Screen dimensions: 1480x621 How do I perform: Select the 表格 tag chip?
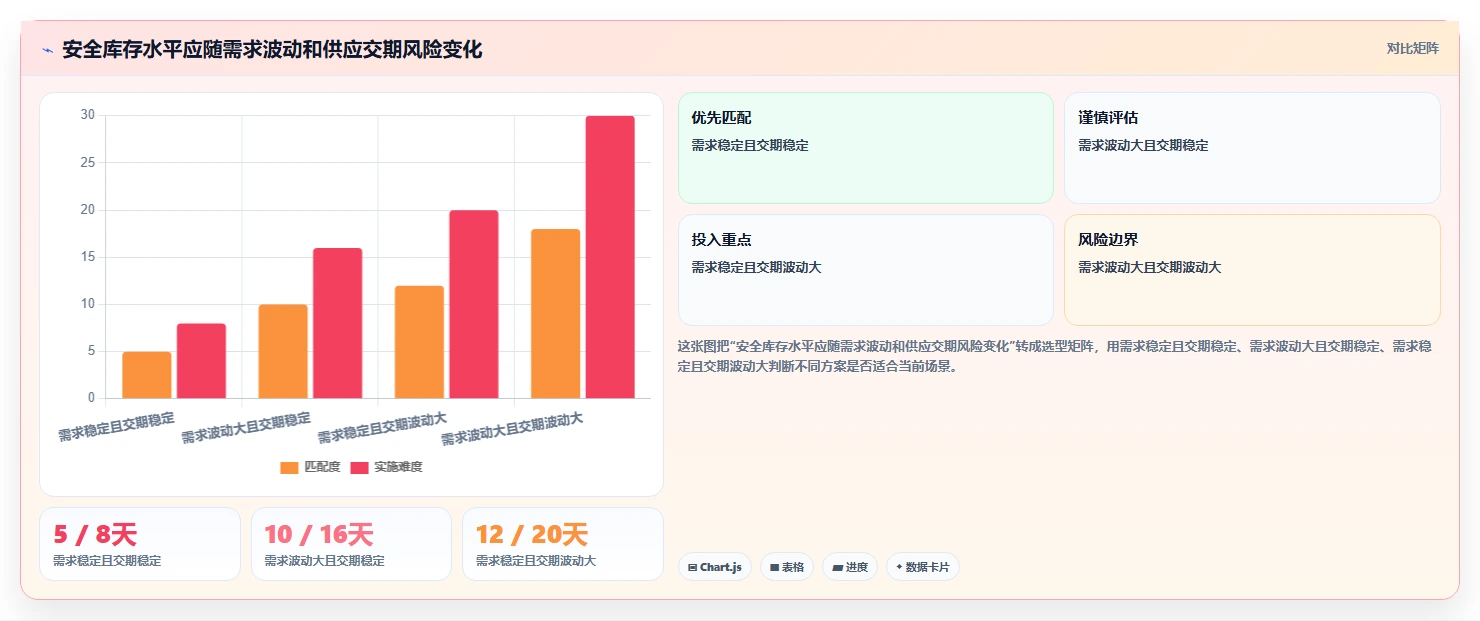pyautogui.click(x=787, y=567)
